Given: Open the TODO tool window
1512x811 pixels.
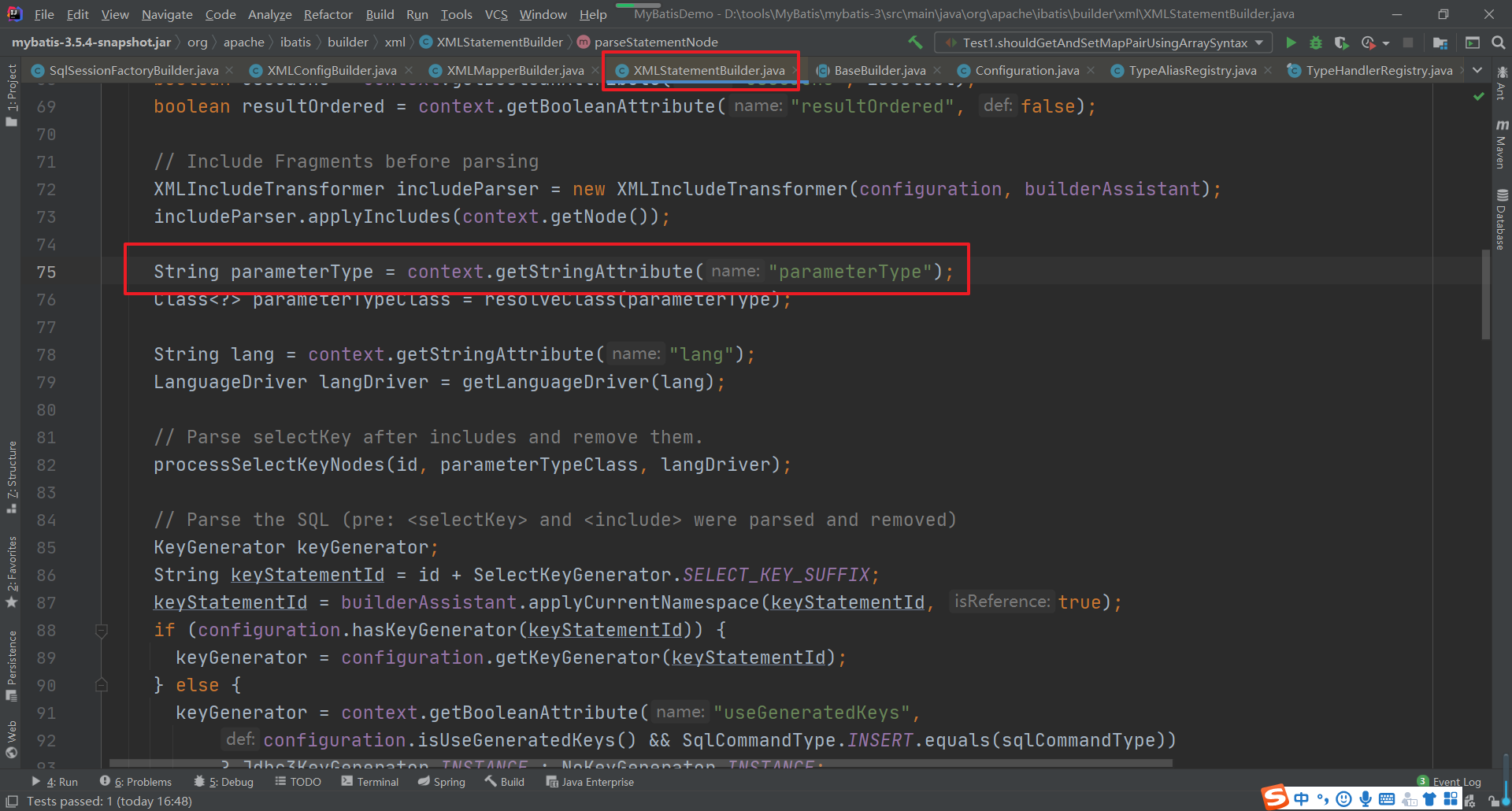Looking at the screenshot, I should 298,782.
